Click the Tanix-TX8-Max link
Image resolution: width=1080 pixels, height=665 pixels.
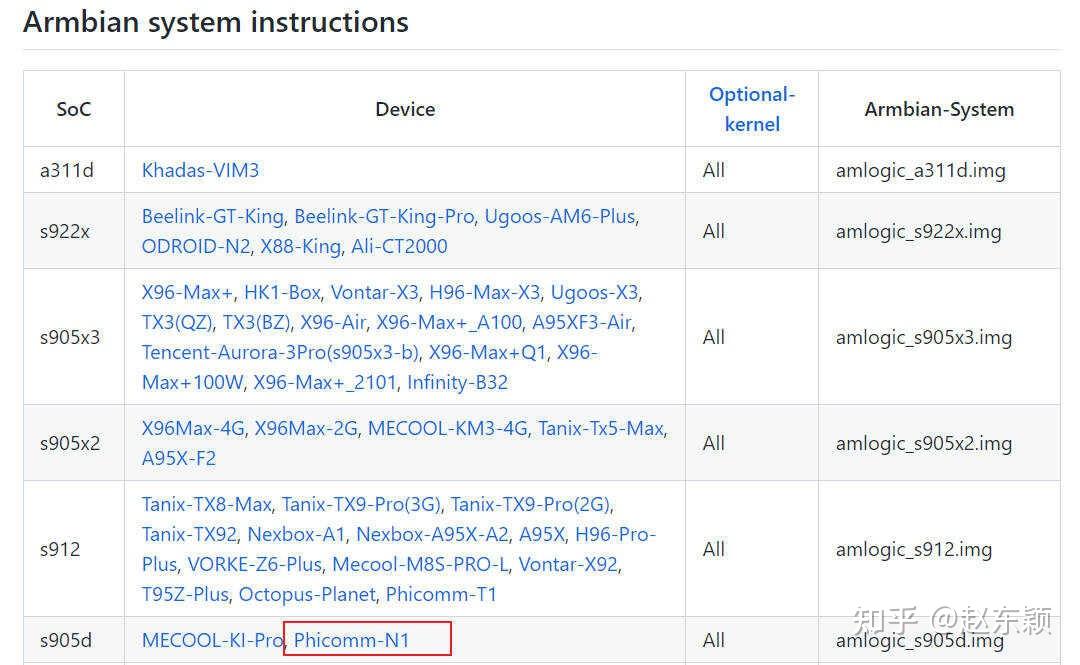click(206, 504)
